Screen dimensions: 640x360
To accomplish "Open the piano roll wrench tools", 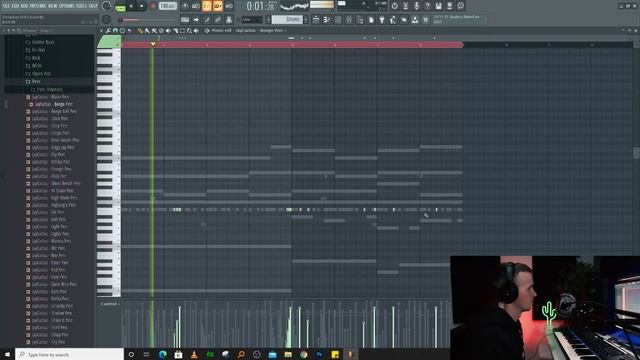I will click(108, 31).
